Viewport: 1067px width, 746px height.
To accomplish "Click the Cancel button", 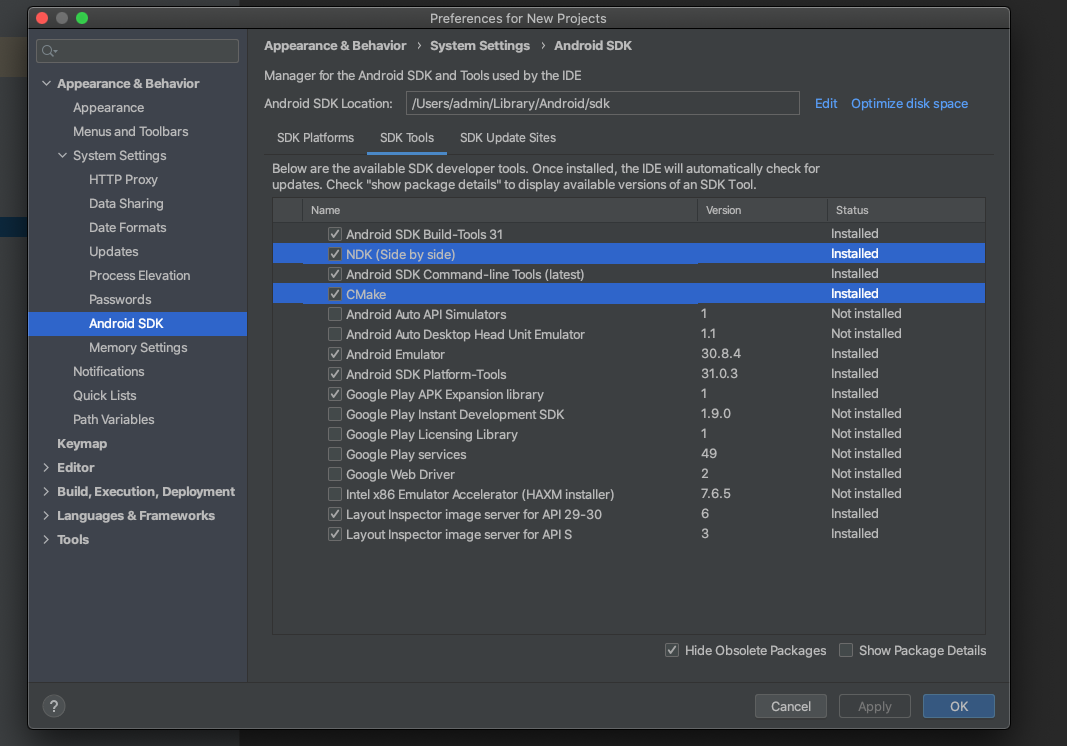I will [x=791, y=707].
